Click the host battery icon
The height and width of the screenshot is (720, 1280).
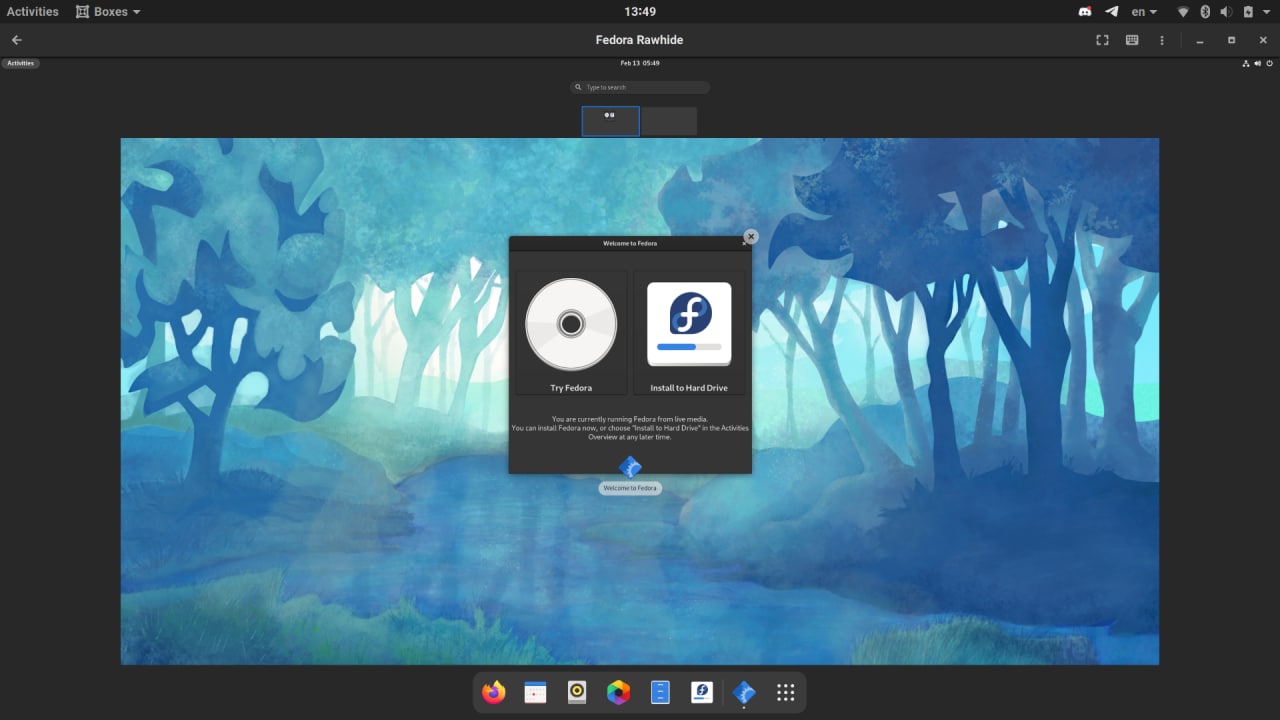pos(1248,12)
